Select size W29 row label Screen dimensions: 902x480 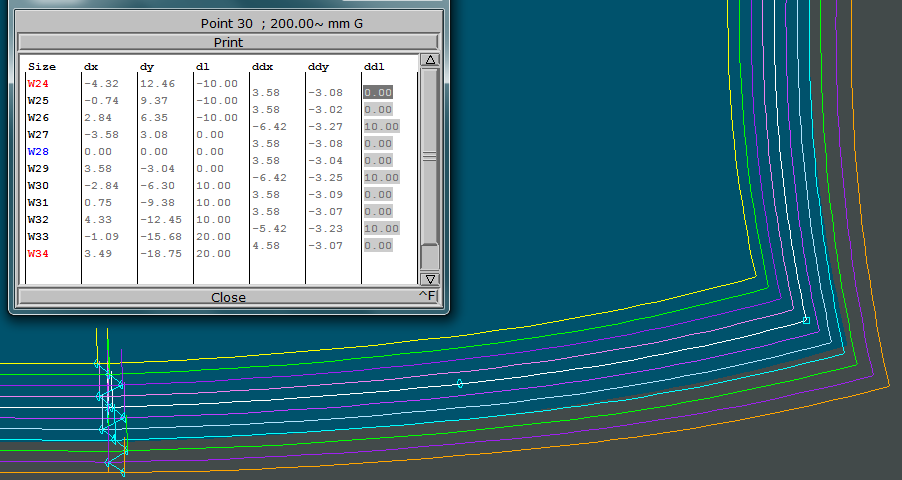click(x=38, y=169)
